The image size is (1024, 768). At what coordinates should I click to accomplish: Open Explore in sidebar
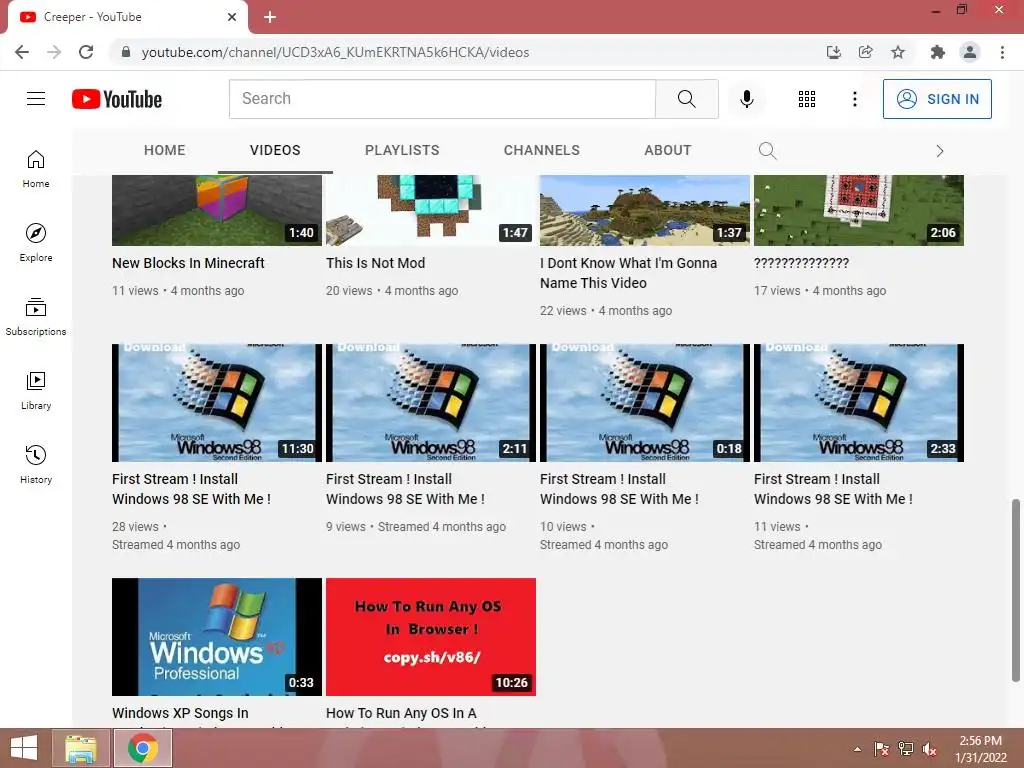click(x=36, y=243)
